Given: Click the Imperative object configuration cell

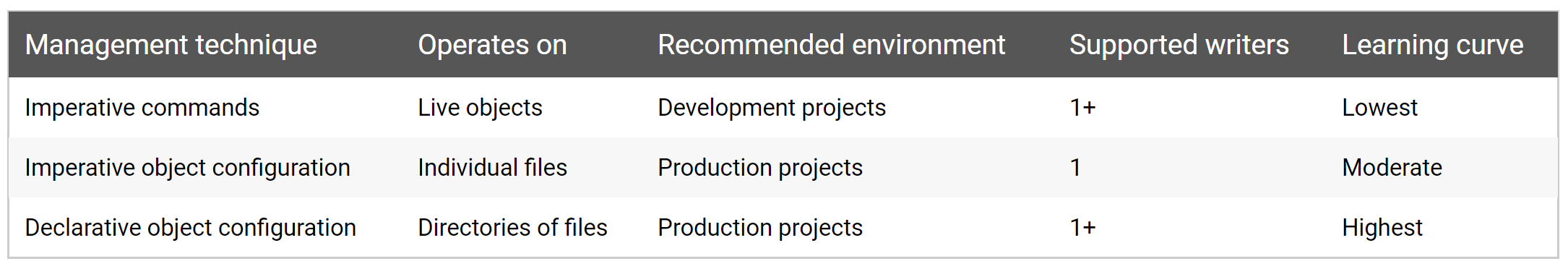Looking at the screenshot, I should coord(187,168).
